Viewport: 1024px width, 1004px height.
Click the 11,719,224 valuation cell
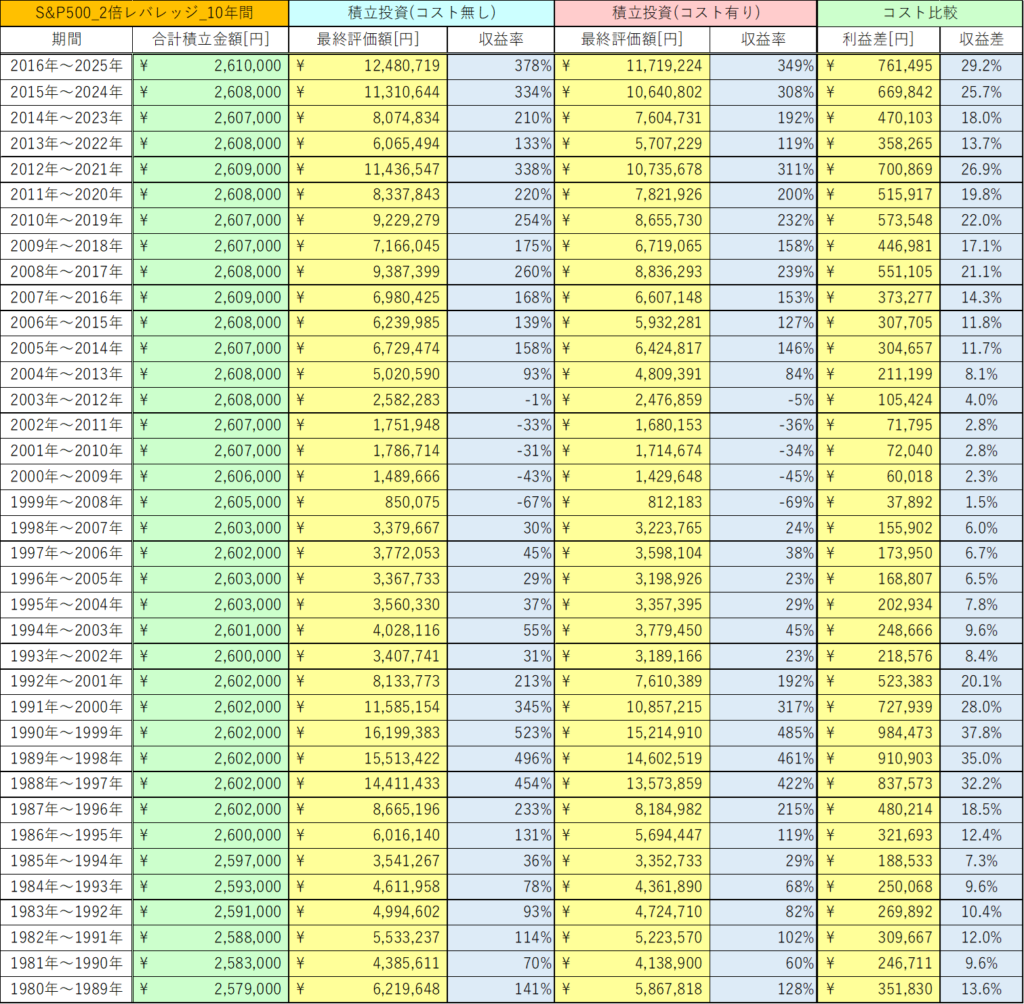pos(632,66)
